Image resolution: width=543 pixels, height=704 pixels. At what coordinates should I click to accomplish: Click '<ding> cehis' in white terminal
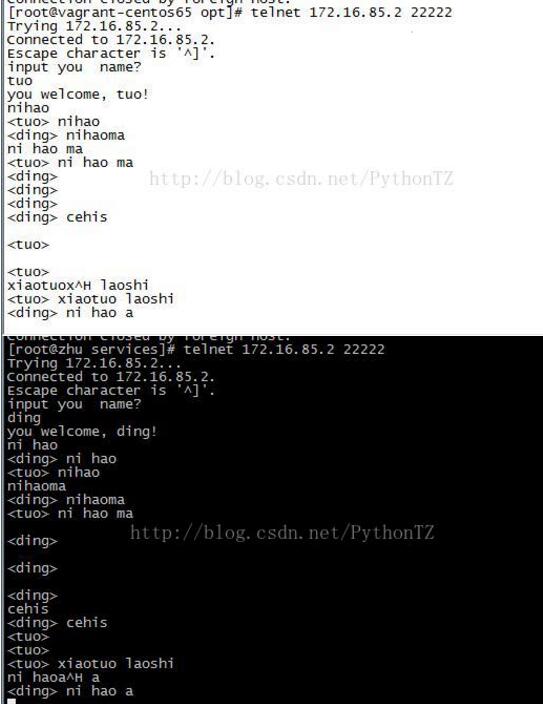click(57, 217)
